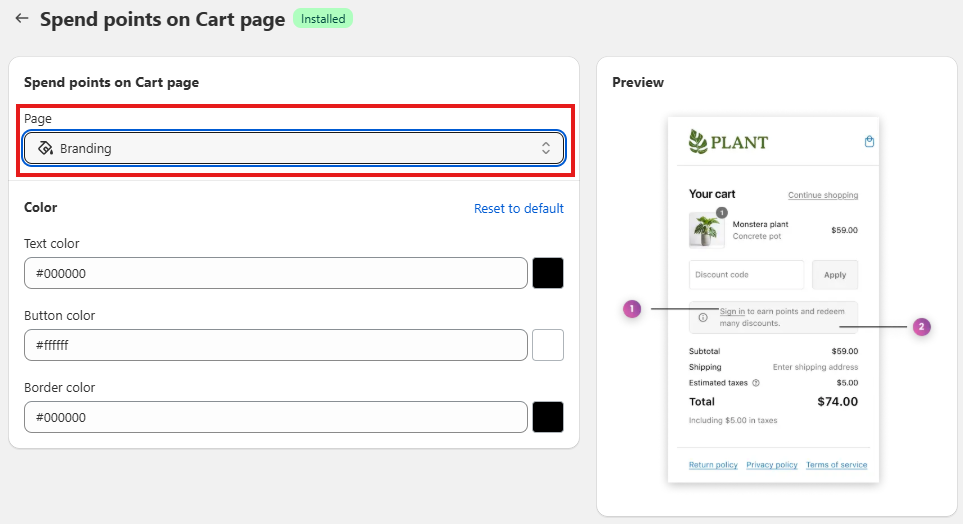Reset colors via Reset to default

point(518,208)
